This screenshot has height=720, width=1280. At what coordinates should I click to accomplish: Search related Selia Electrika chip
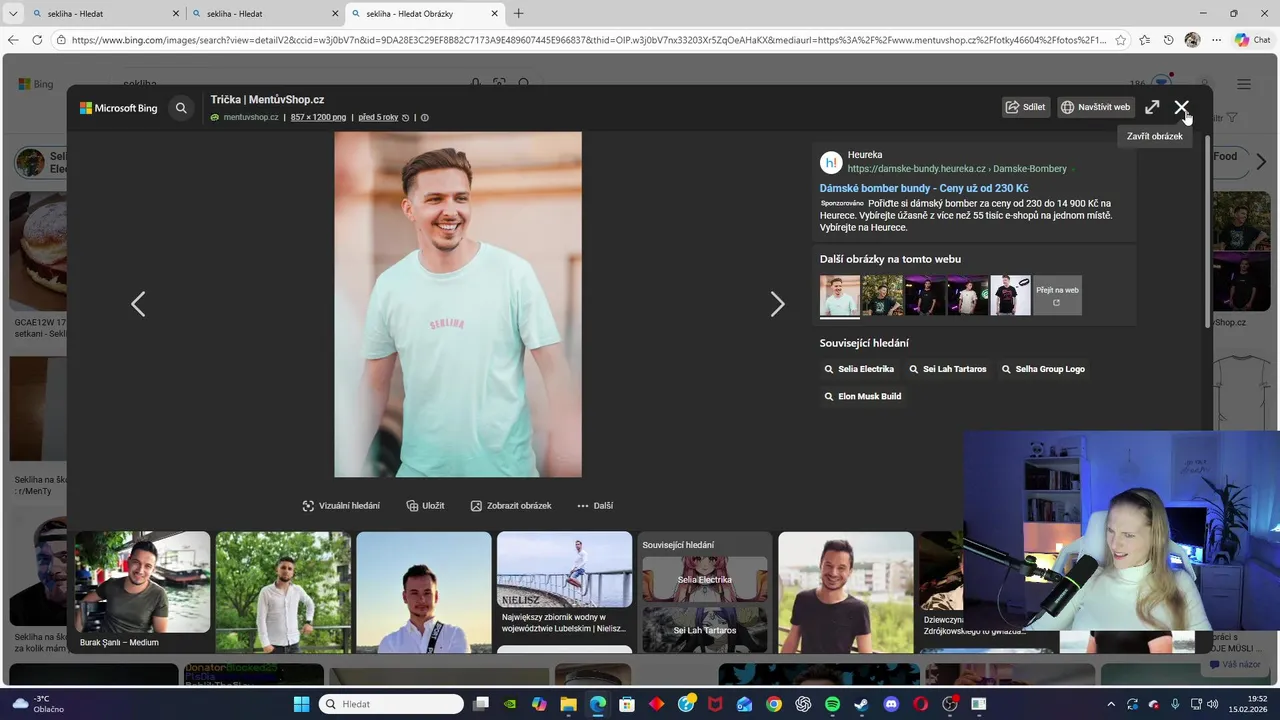pos(859,369)
